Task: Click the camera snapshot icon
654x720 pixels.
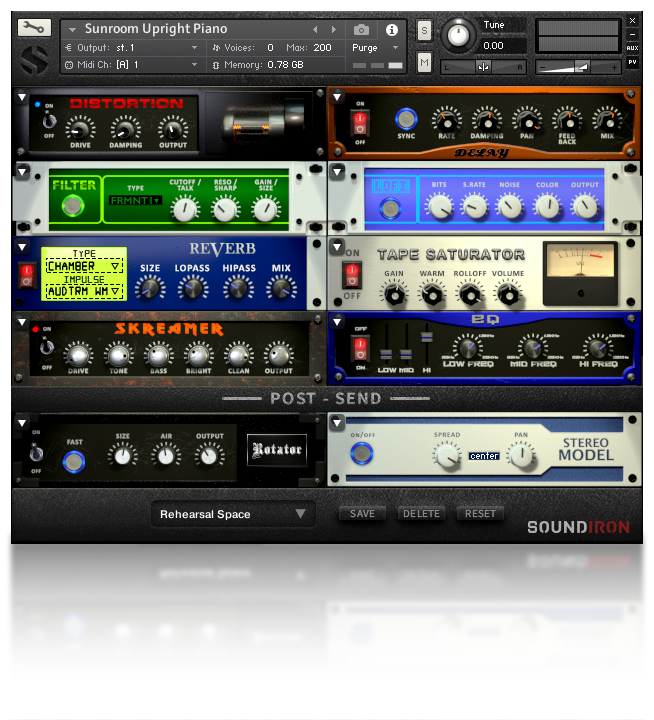Action: point(361,30)
